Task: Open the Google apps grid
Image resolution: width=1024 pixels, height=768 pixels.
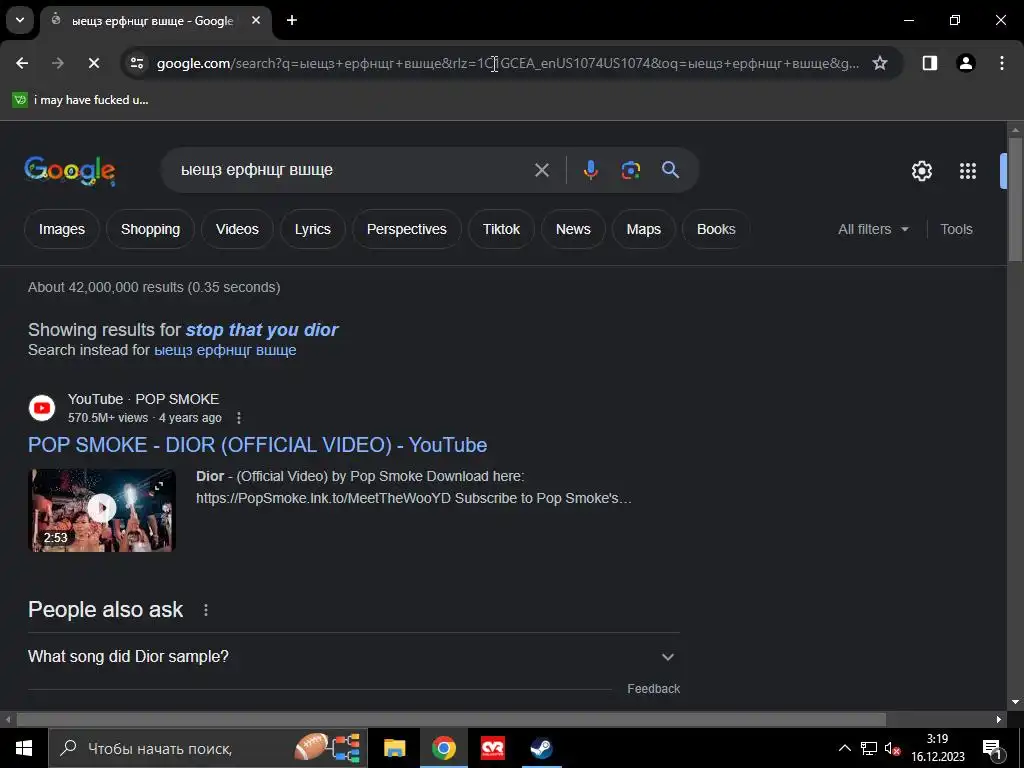Action: click(968, 171)
